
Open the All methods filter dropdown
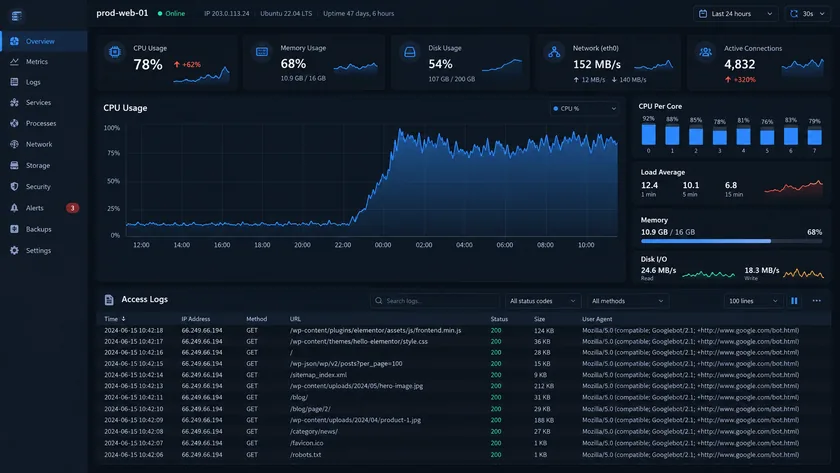pos(627,301)
